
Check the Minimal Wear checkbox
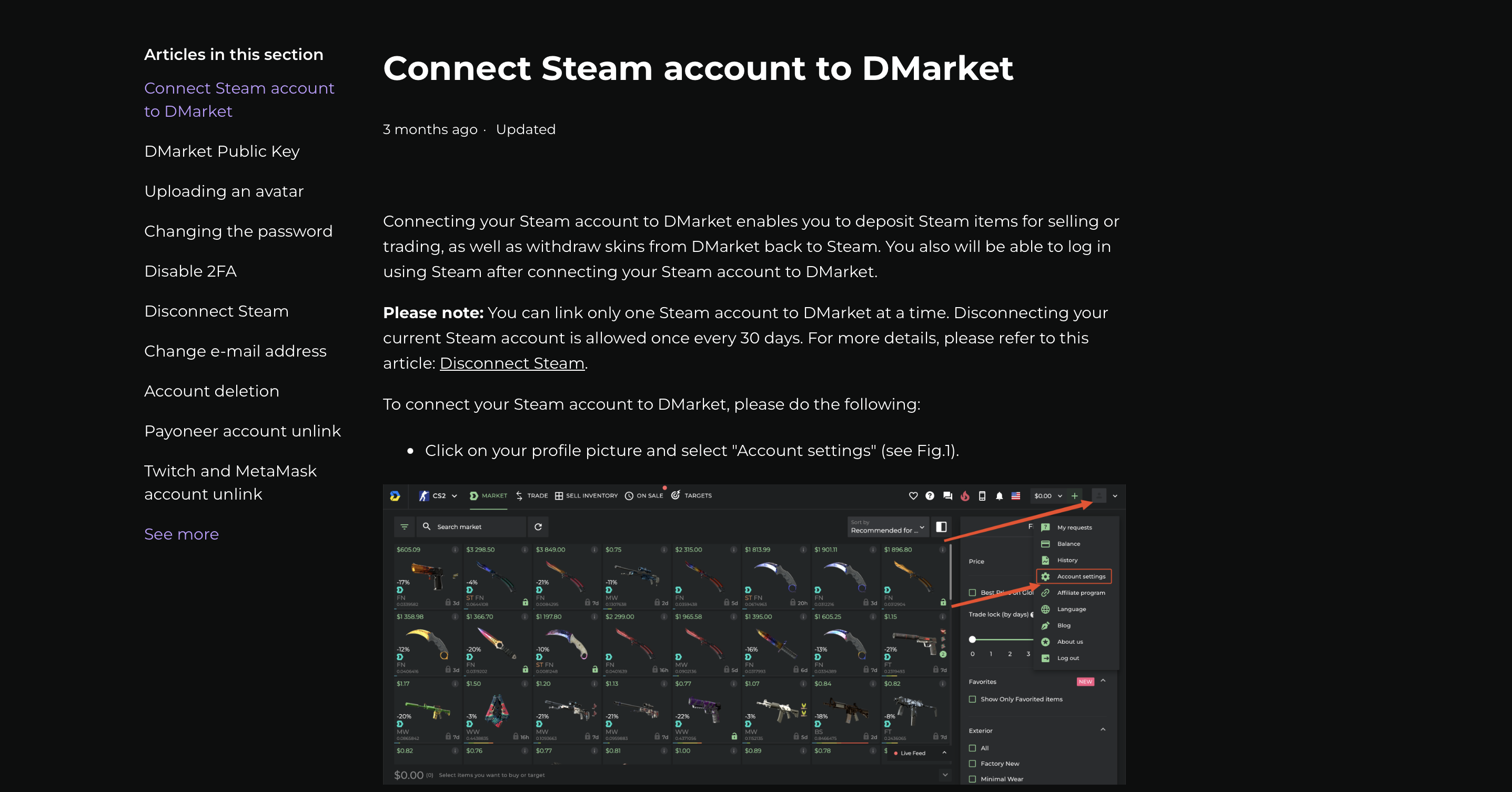tap(973, 779)
